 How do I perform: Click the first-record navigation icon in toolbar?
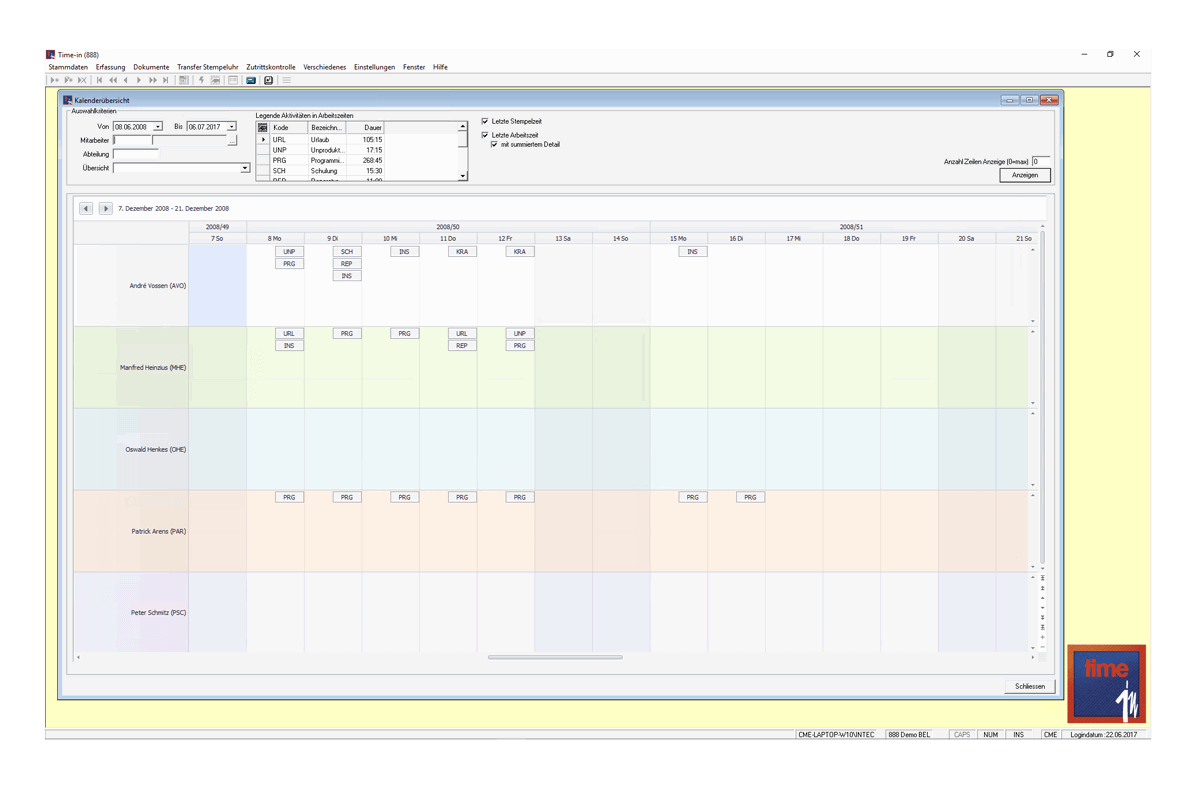(99, 80)
